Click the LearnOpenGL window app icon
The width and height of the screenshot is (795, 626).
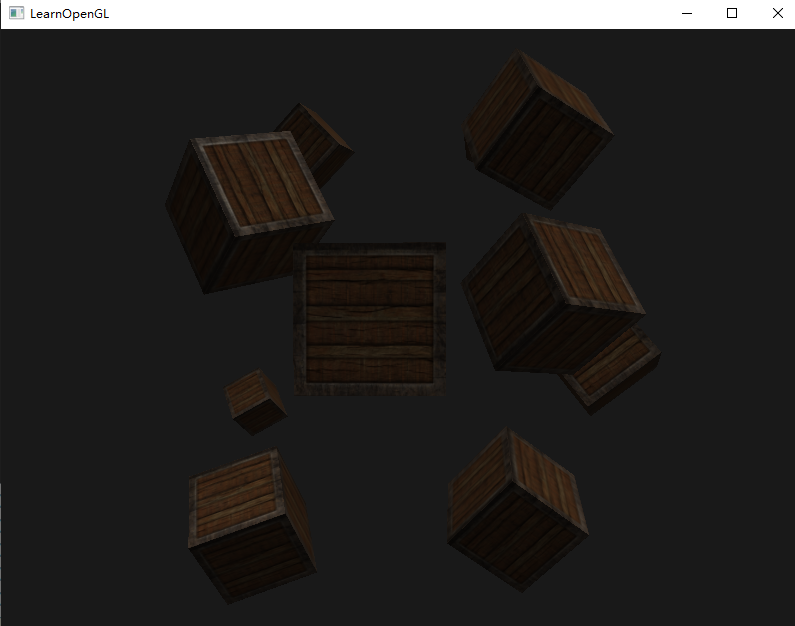pos(16,13)
